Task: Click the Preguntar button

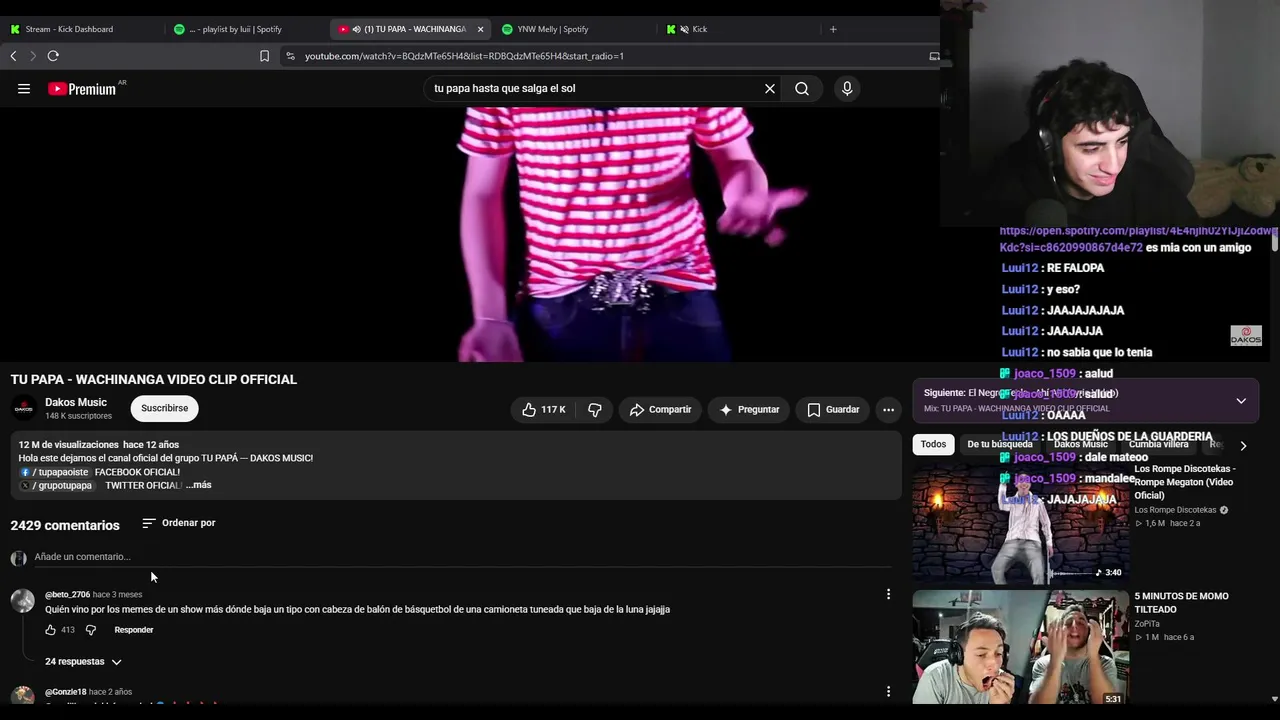Action: coord(749,409)
